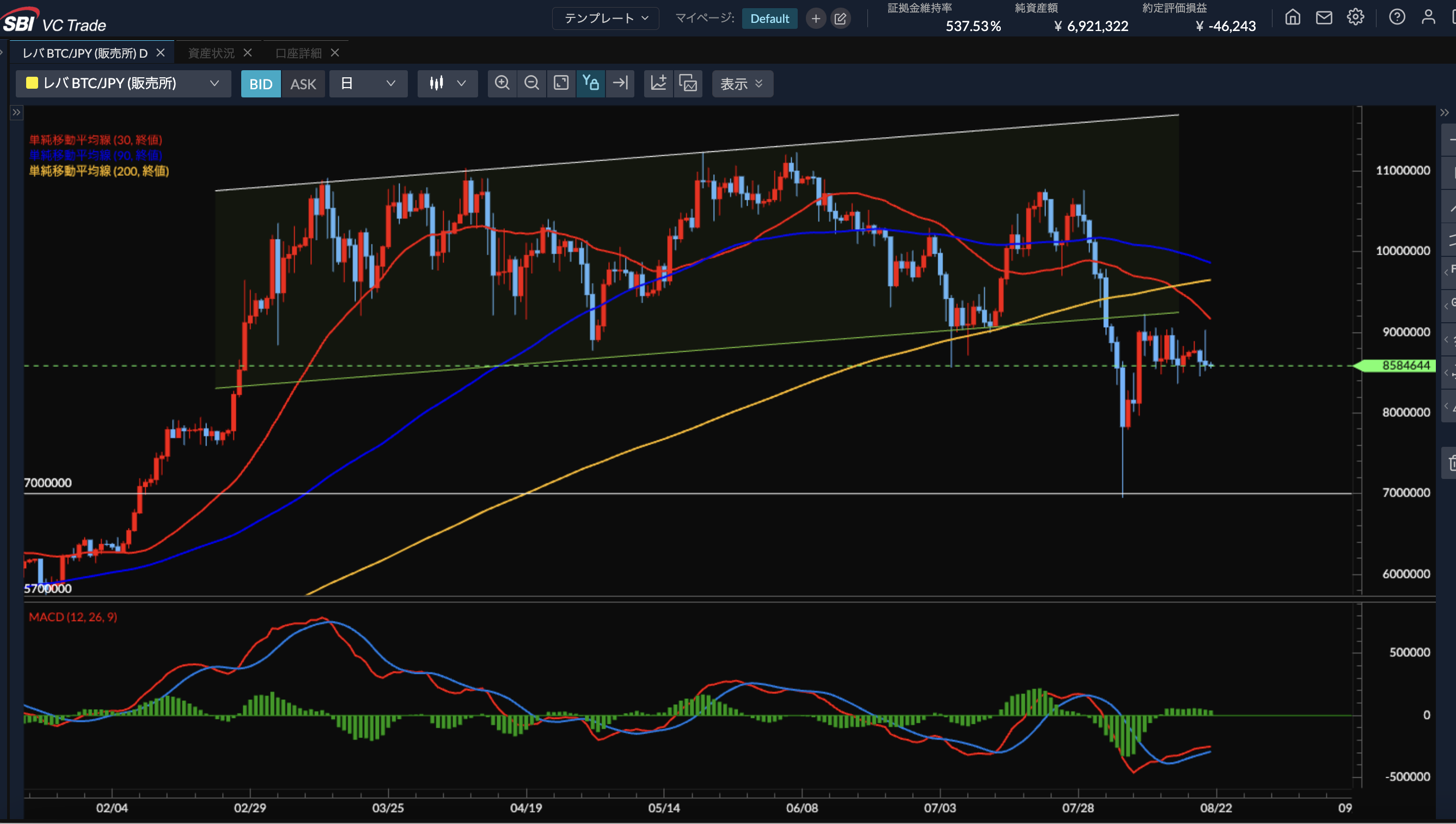The image size is (1456, 824).
Task: Select the 5700000 horizontal line label
Action: pyautogui.click(x=47, y=588)
